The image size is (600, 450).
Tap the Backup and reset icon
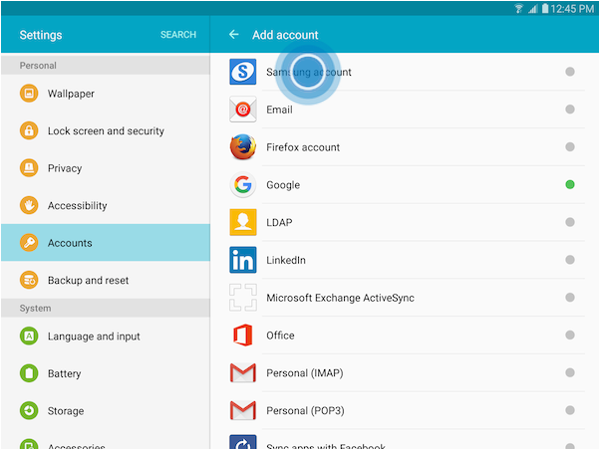point(29,280)
